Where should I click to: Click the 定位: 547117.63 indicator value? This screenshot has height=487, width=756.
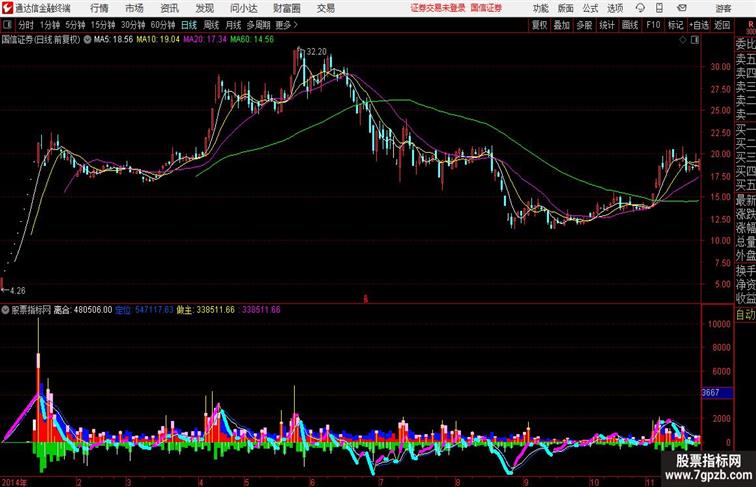pyautogui.click(x=144, y=310)
